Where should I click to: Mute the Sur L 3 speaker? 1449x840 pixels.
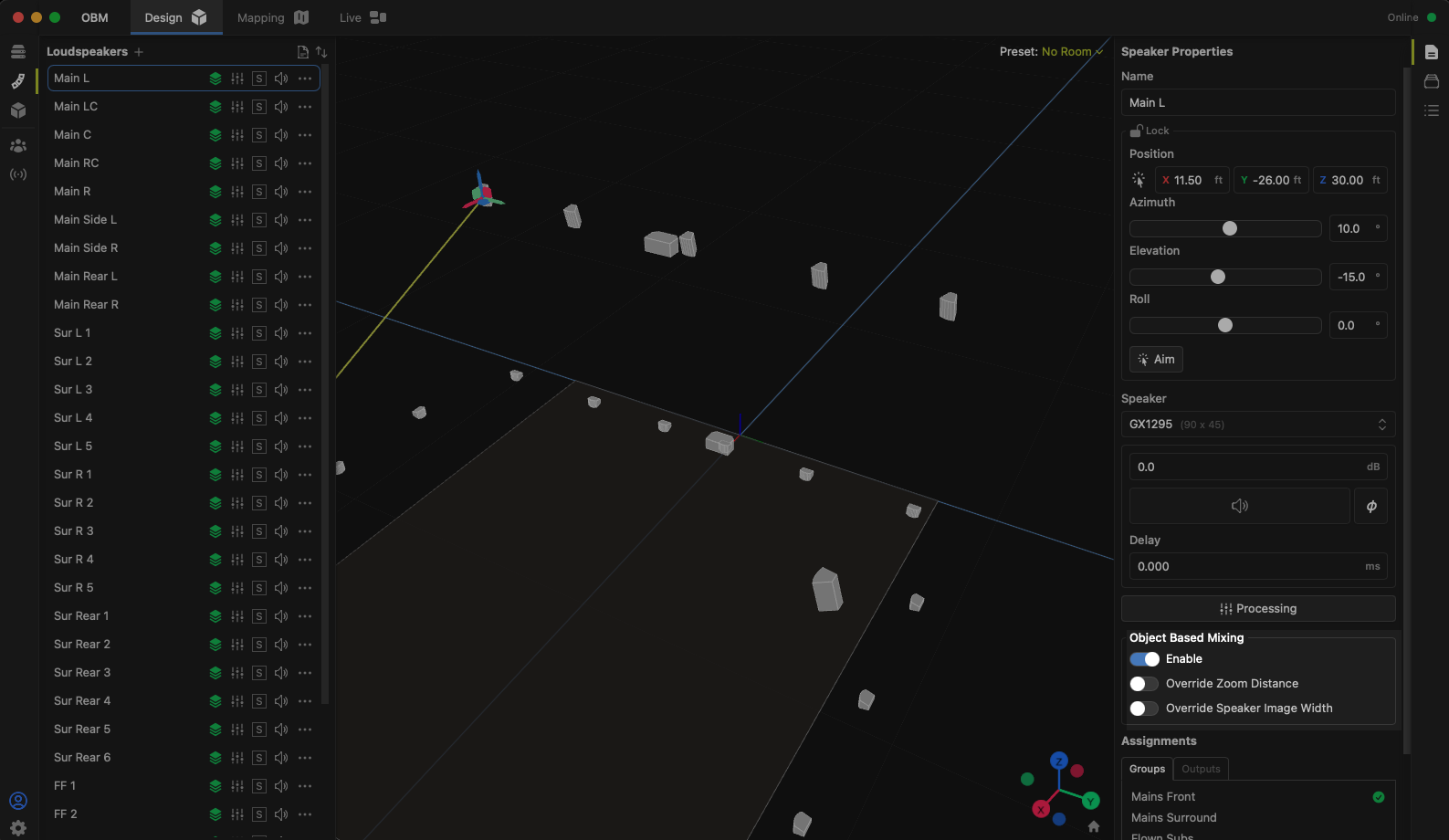[x=281, y=390]
